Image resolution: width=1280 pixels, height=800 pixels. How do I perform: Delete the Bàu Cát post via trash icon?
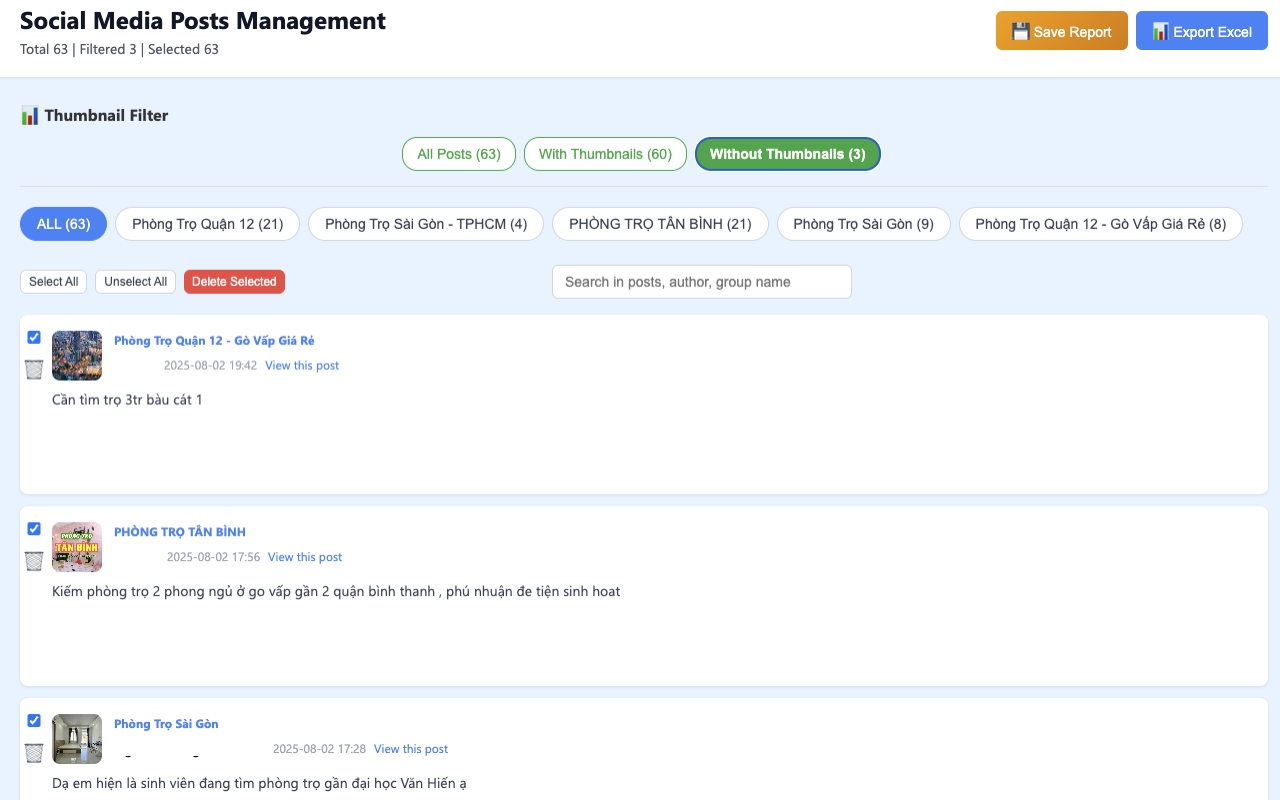[34, 370]
